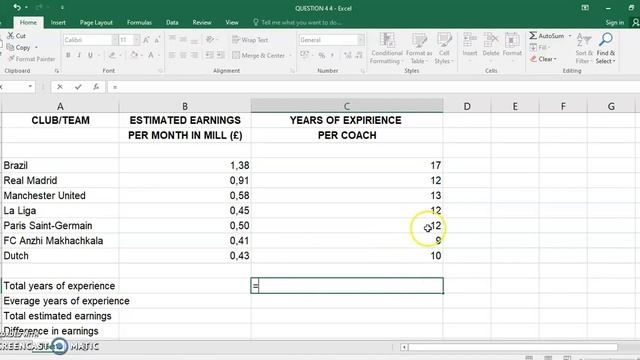The height and width of the screenshot is (360, 640).
Task: Open the font size dropdown
Action: click(136, 40)
